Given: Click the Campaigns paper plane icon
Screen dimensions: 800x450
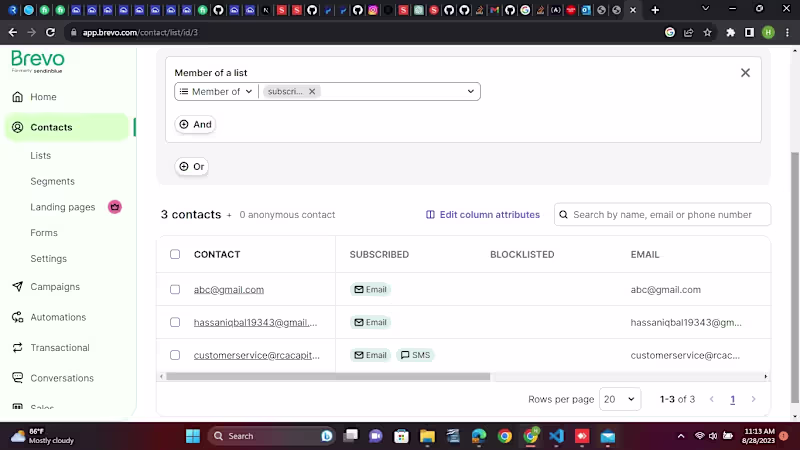Looking at the screenshot, I should [17, 287].
